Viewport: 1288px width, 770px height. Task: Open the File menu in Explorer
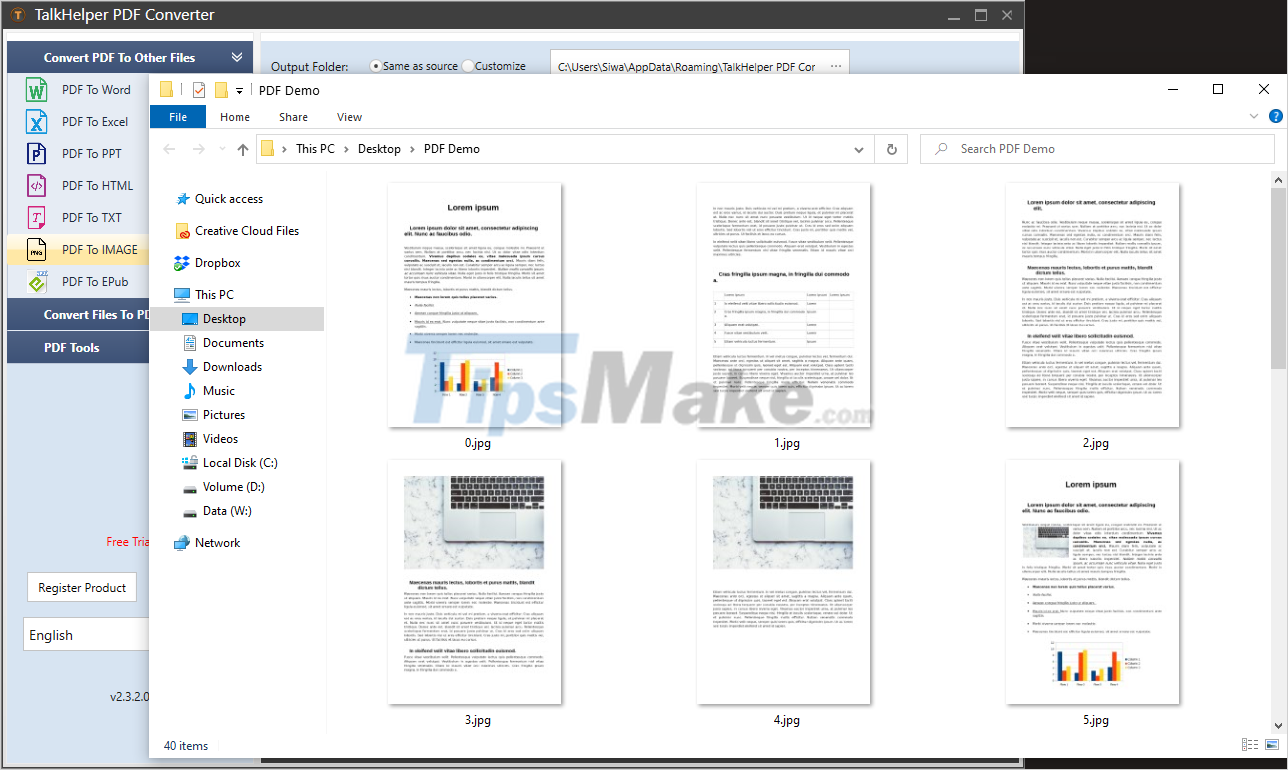point(177,117)
